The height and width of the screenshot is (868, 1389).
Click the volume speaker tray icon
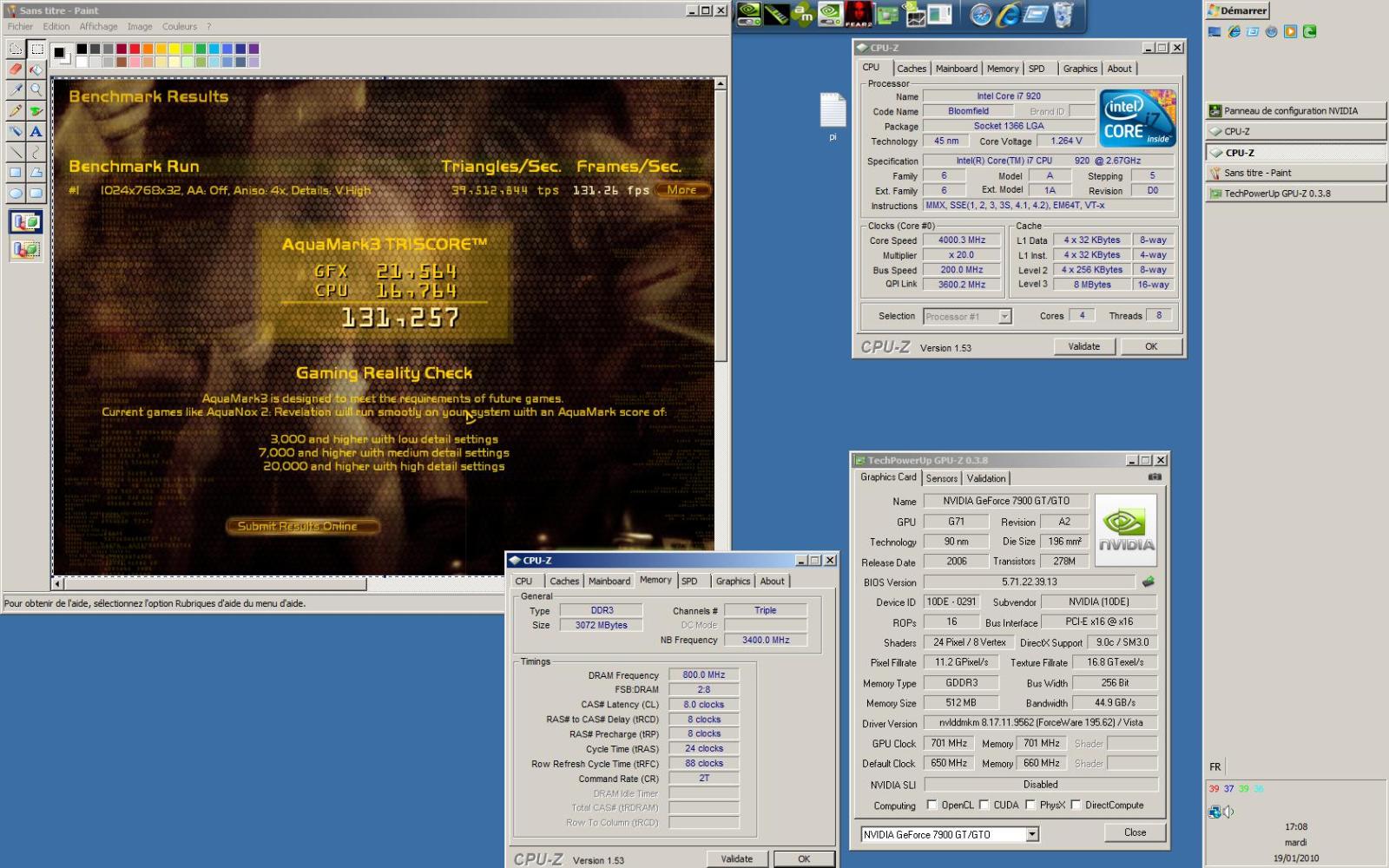[x=1228, y=812]
